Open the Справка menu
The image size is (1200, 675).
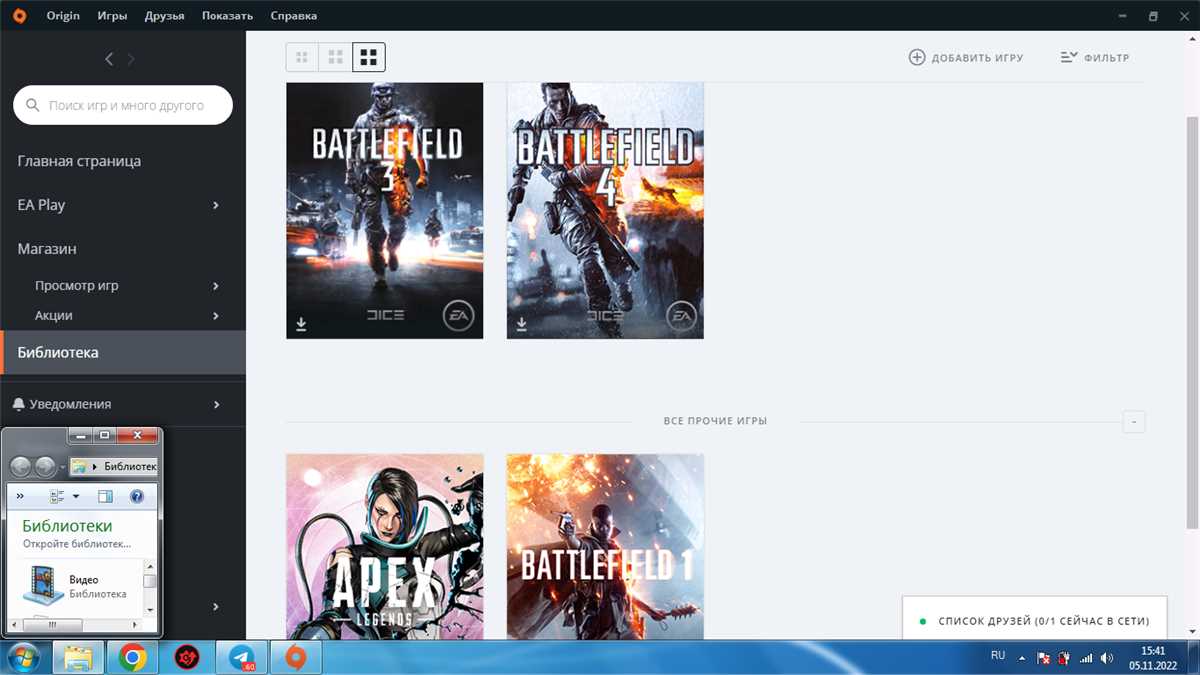(293, 15)
